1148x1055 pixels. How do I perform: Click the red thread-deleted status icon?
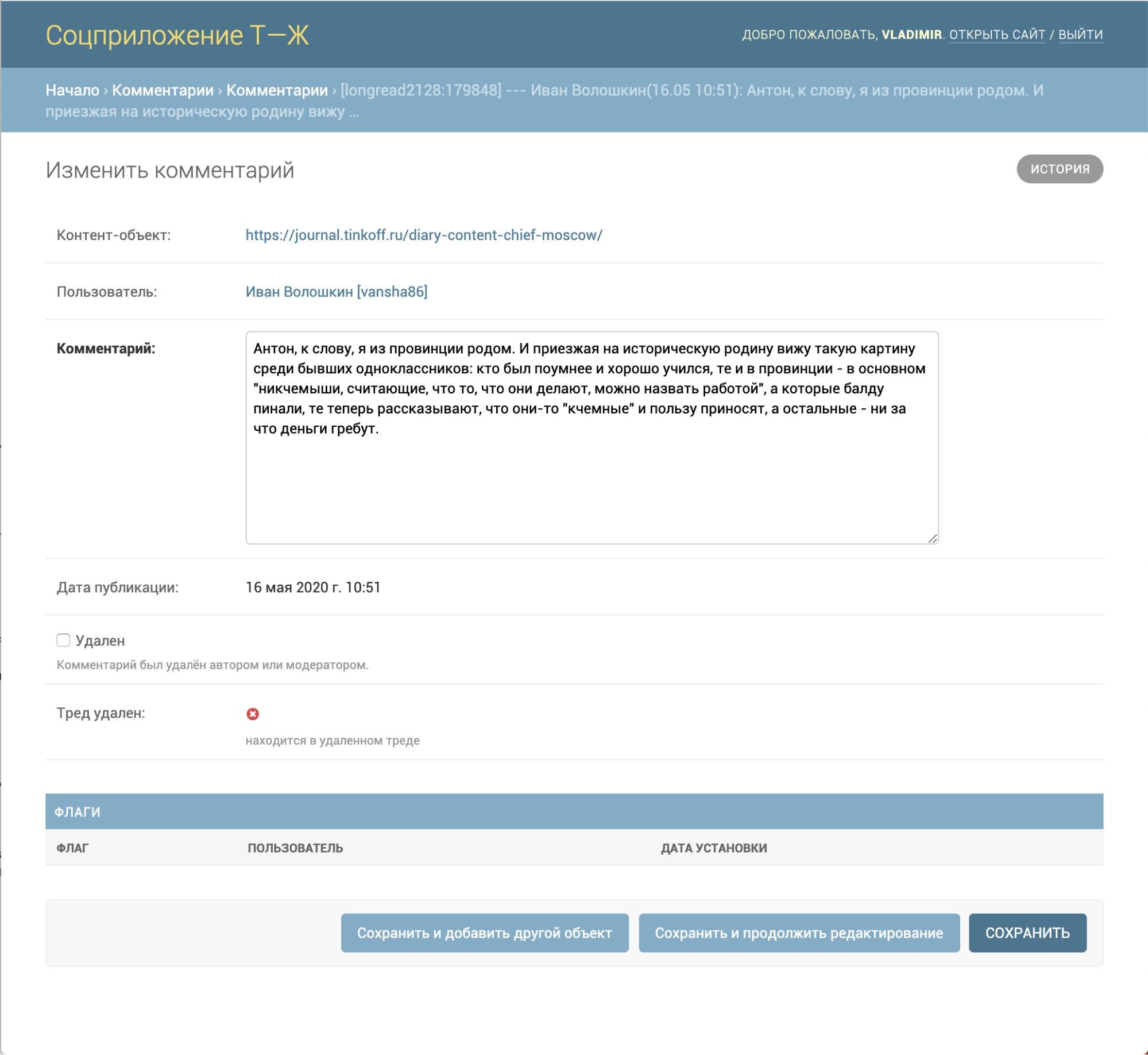(x=253, y=714)
